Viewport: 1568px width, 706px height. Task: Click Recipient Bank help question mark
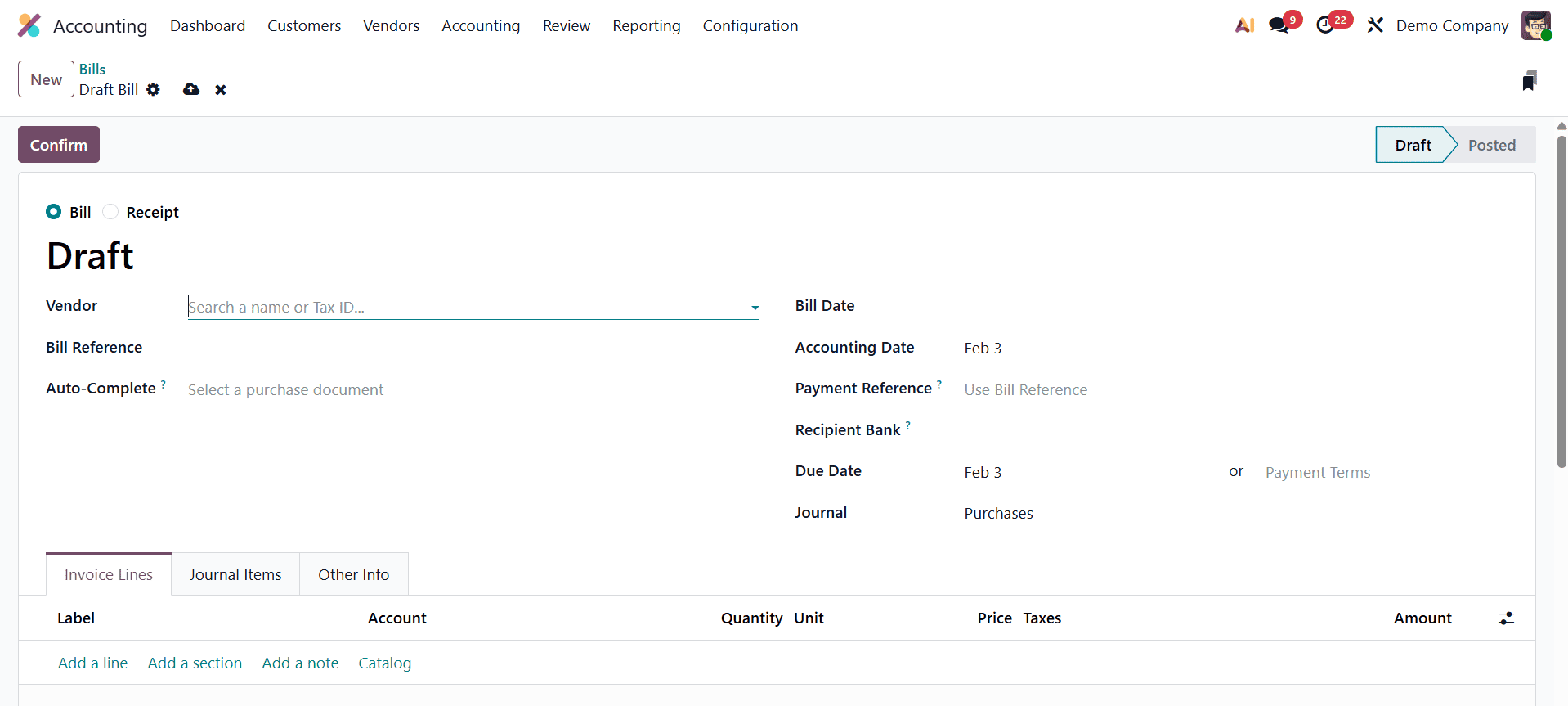908,425
